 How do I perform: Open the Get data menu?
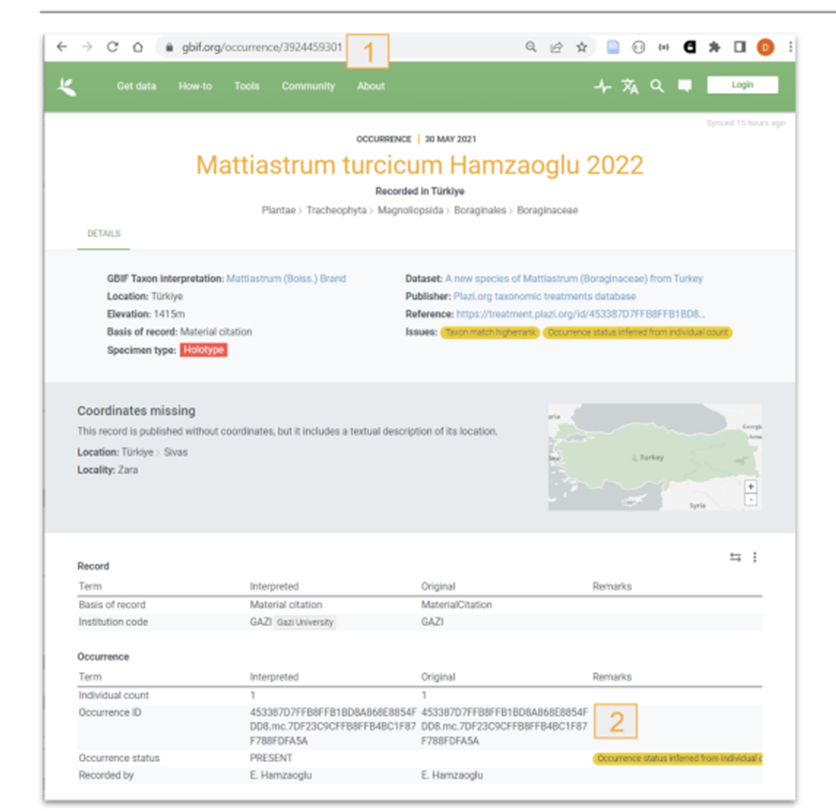[136, 86]
